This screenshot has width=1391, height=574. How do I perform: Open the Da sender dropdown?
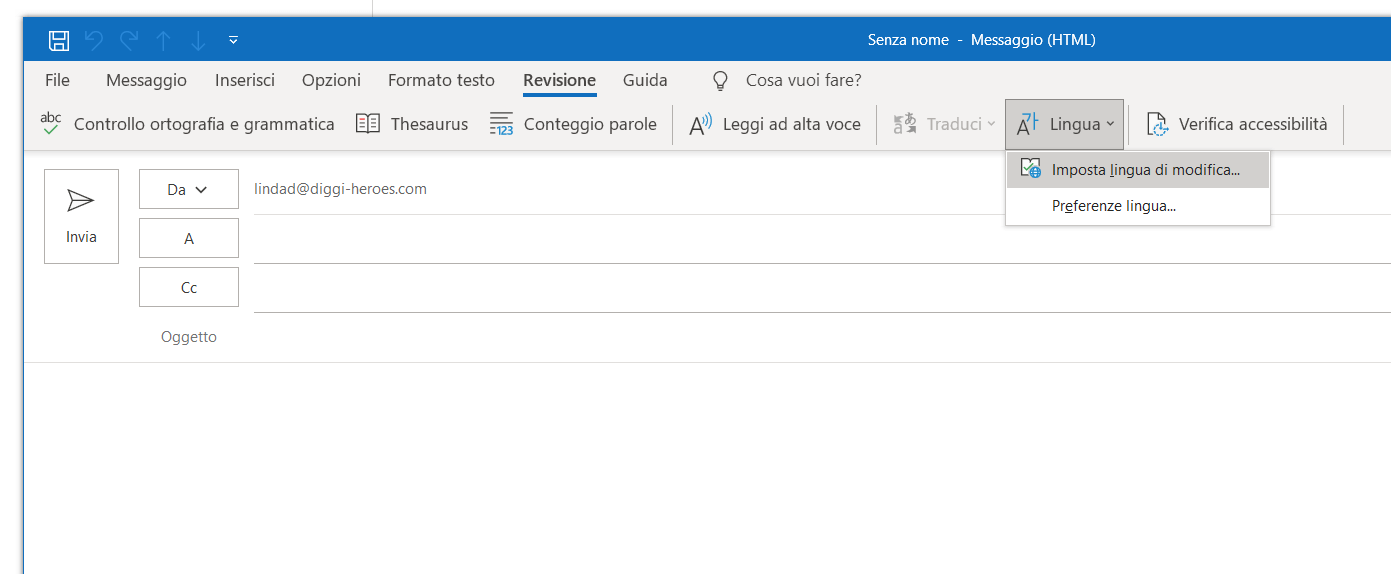pos(189,189)
